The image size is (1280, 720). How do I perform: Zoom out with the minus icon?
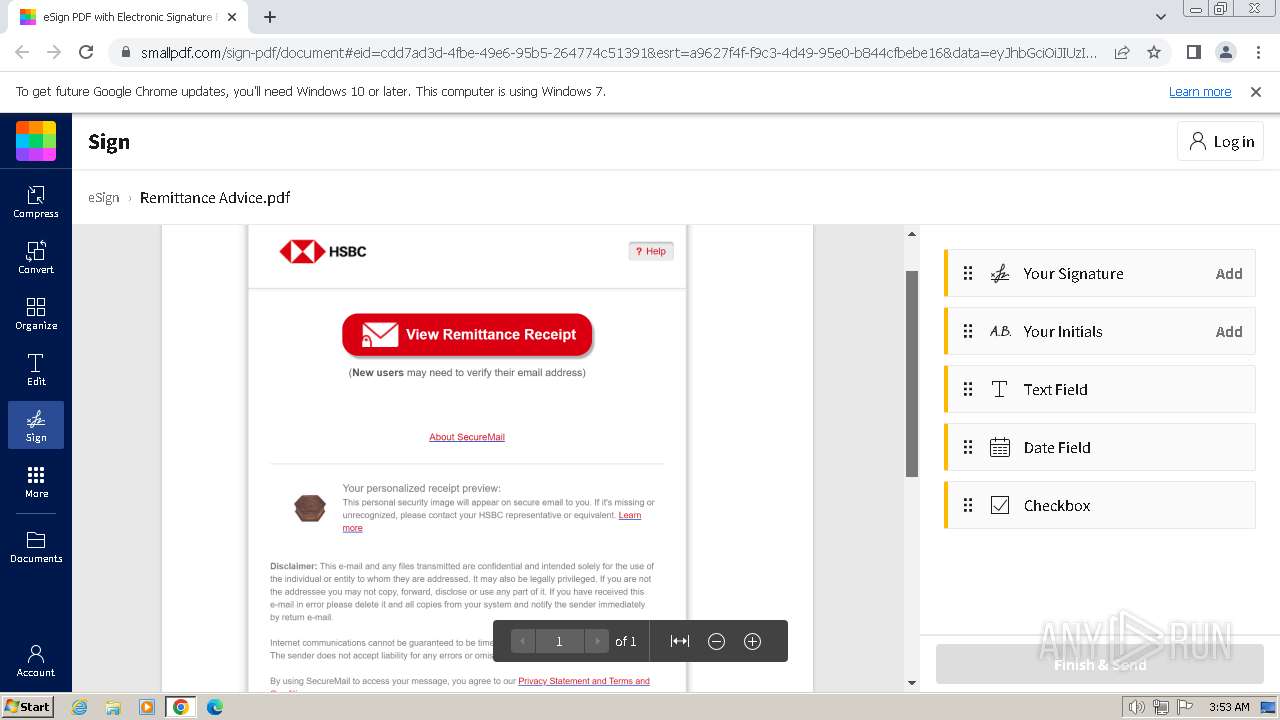point(716,641)
